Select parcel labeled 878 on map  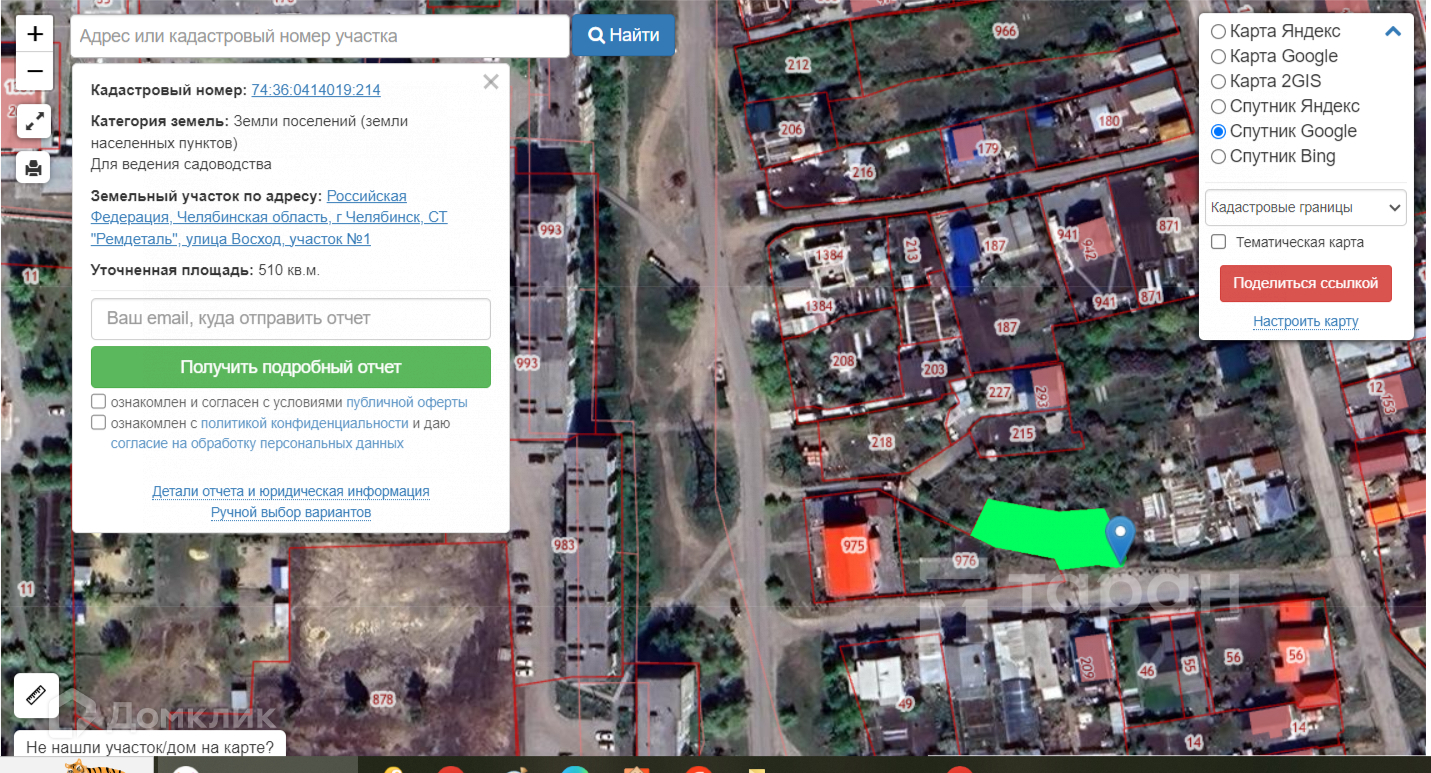tap(382, 699)
